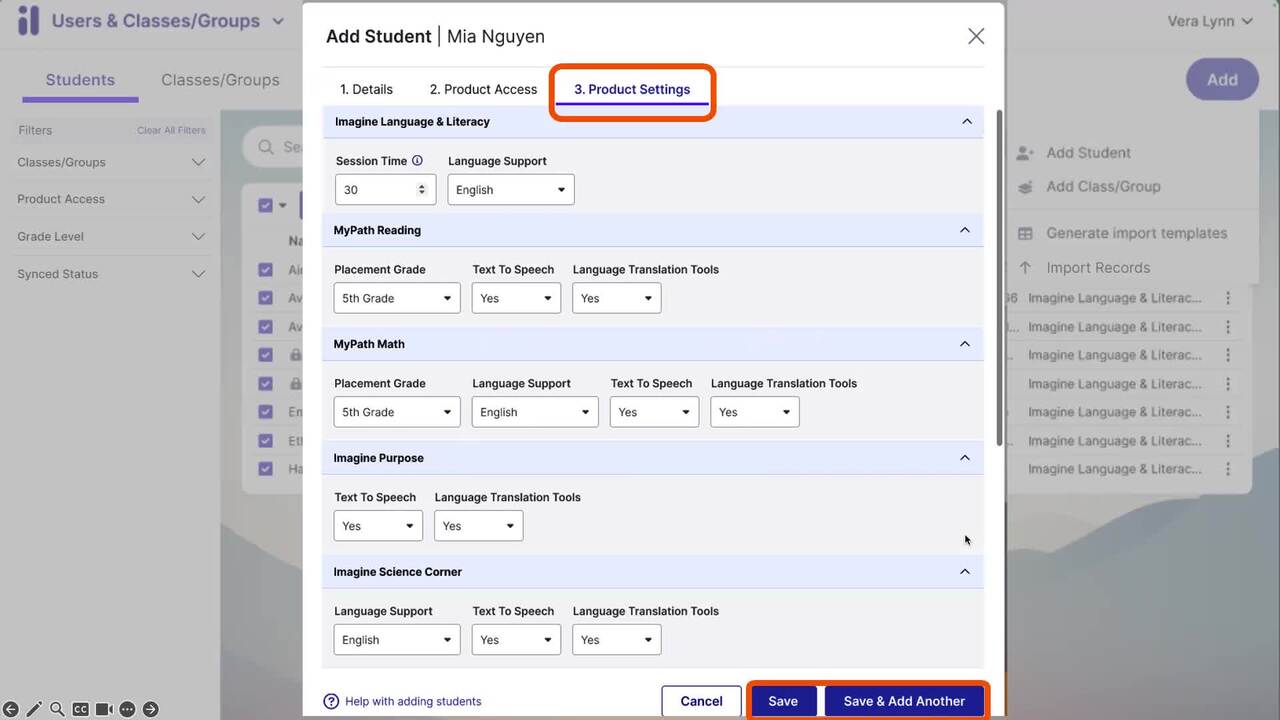1280x720 pixels.
Task: Open MyPath Math Text To Speech dropdown
Action: coord(654,412)
